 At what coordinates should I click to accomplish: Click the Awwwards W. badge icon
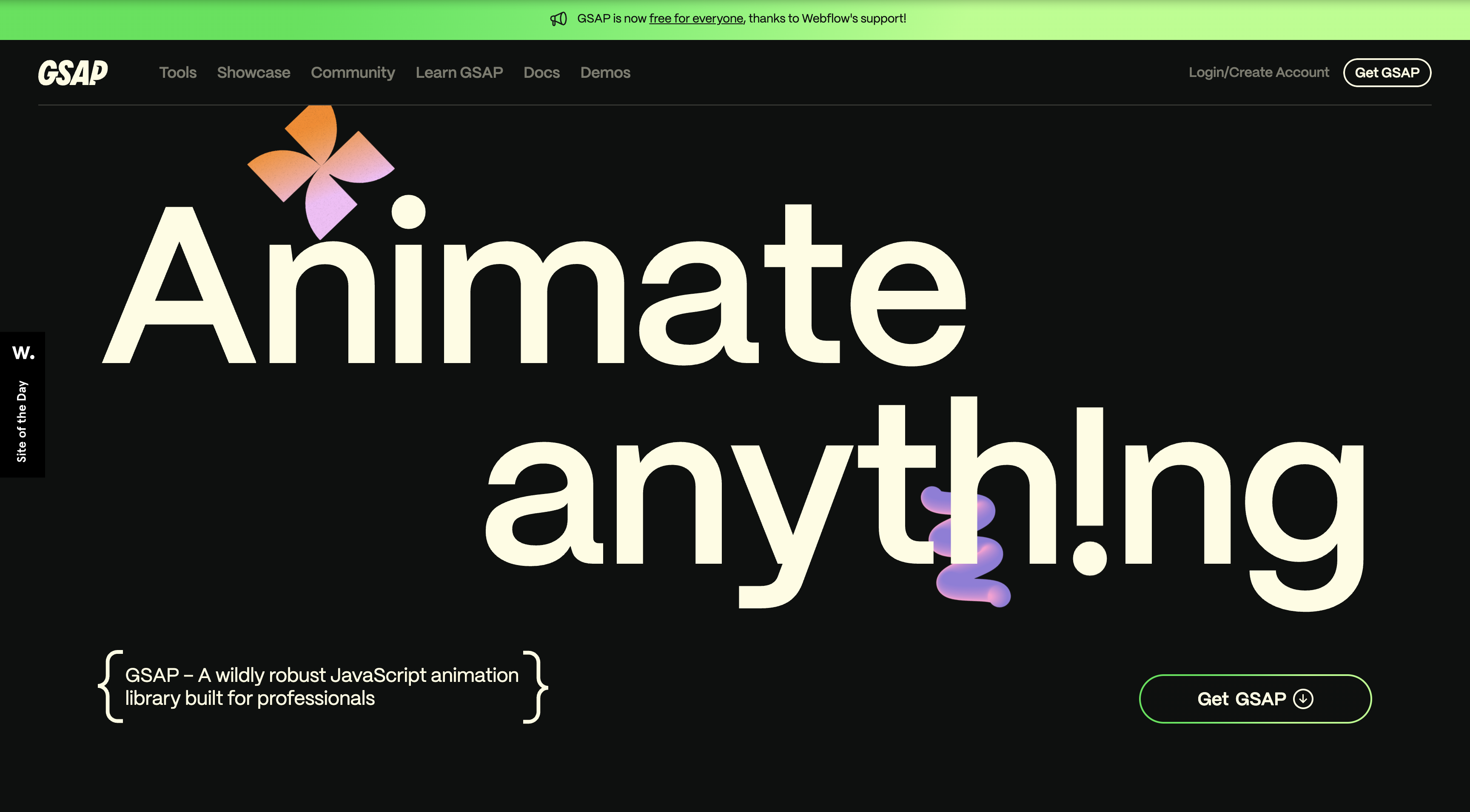coord(23,353)
